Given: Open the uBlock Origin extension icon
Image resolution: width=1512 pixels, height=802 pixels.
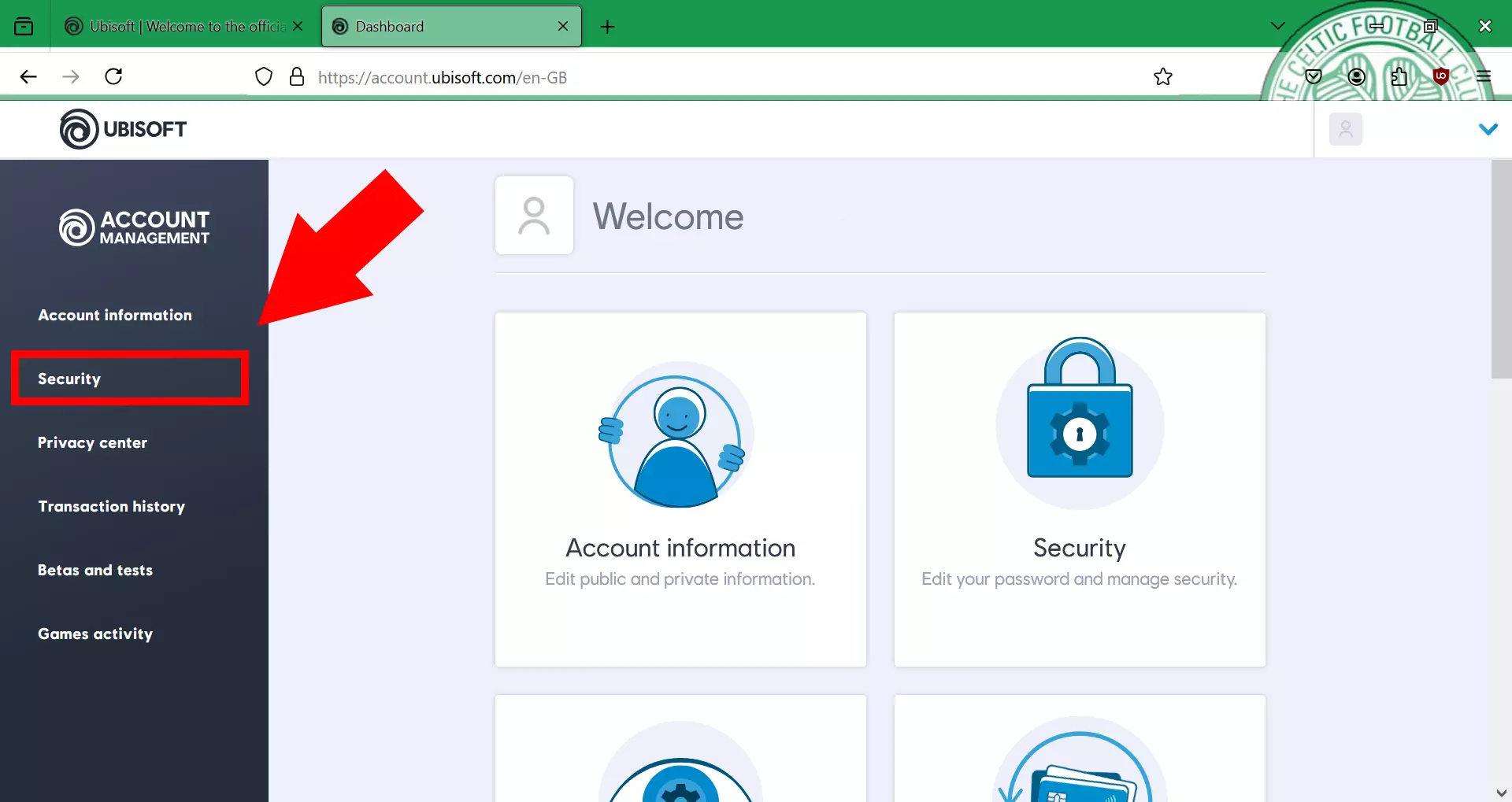Looking at the screenshot, I should tap(1441, 76).
